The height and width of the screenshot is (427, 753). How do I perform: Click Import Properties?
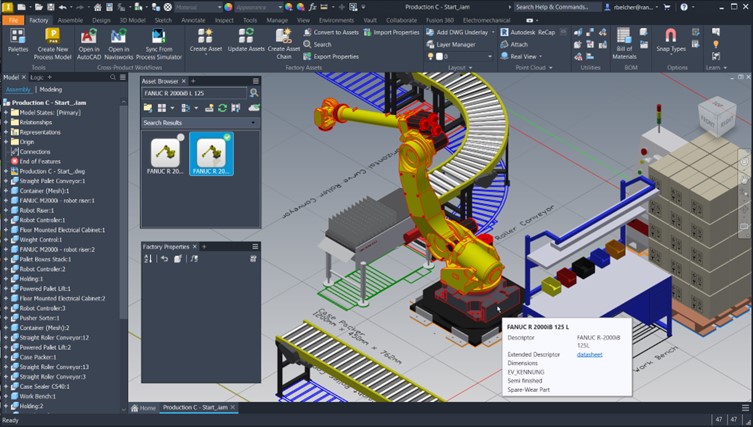tap(391, 32)
